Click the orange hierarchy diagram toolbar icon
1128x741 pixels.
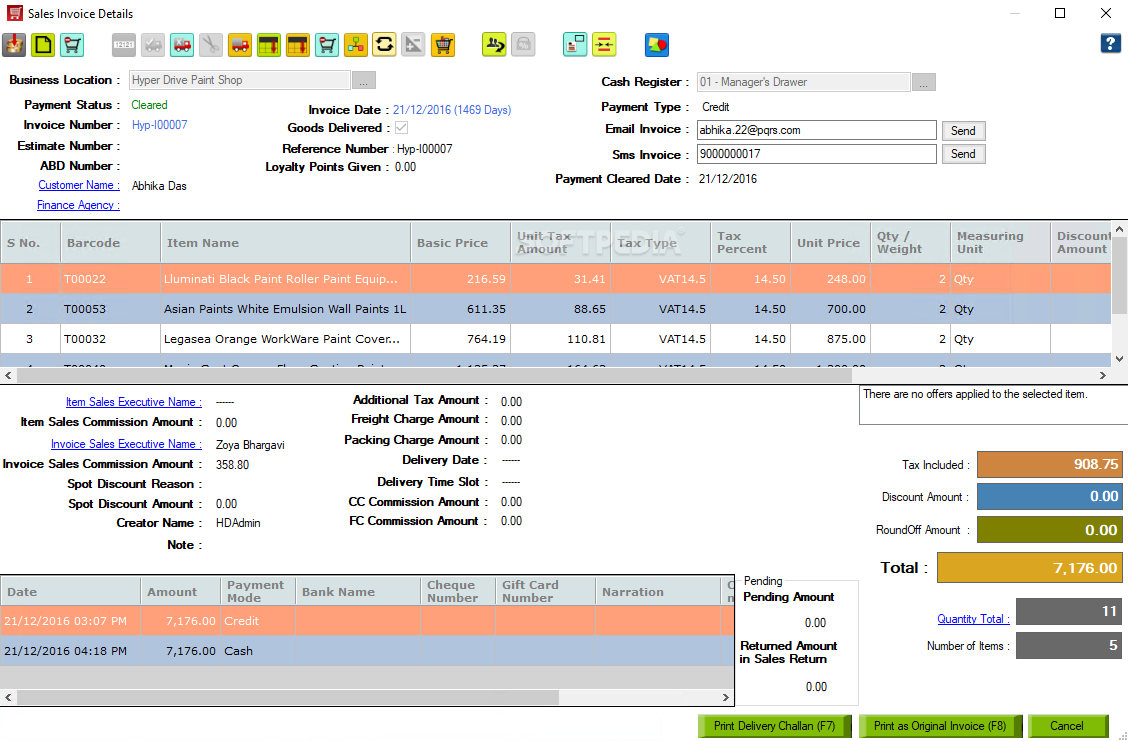point(355,45)
